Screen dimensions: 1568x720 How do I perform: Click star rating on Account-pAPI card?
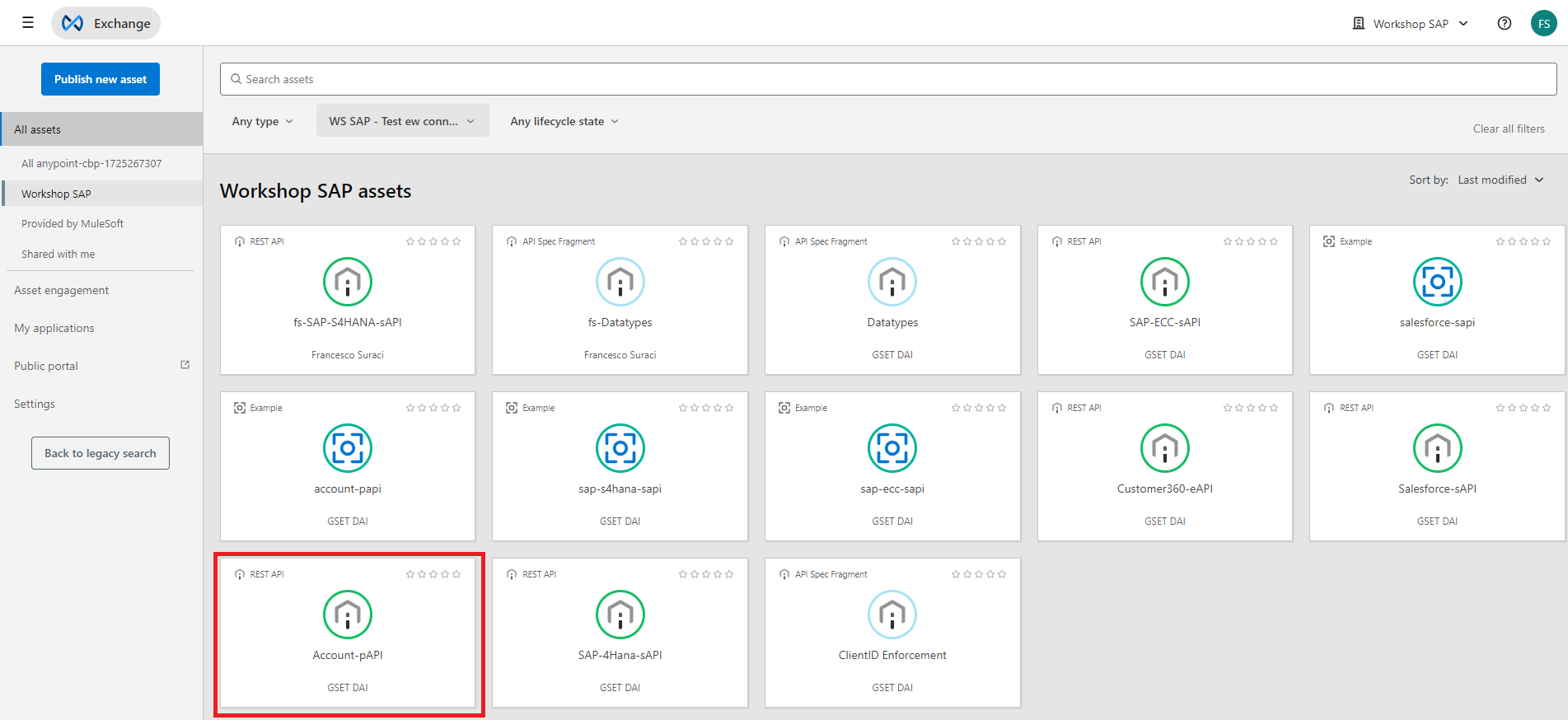pyautogui.click(x=433, y=574)
